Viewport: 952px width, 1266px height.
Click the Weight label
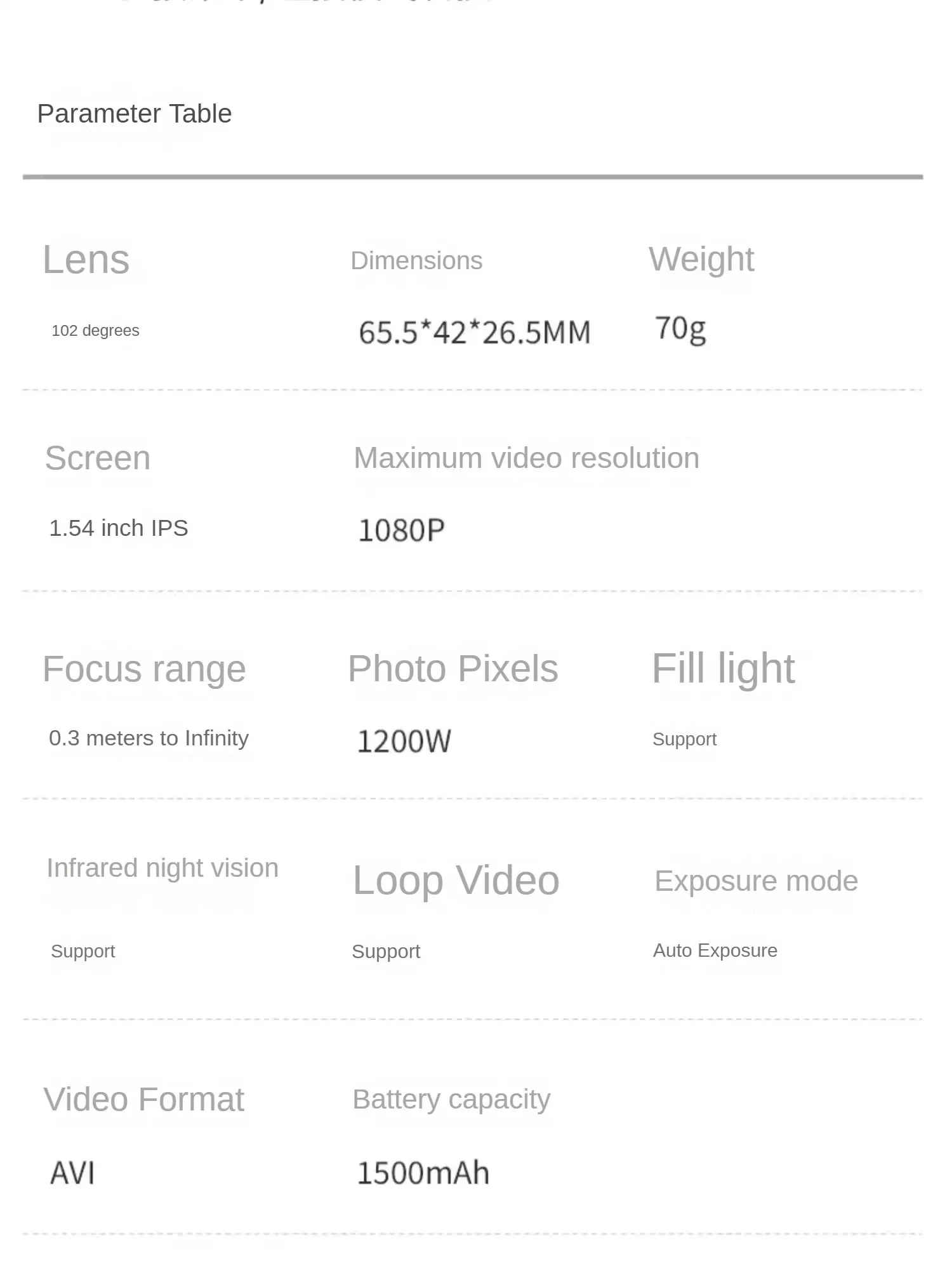coord(701,259)
